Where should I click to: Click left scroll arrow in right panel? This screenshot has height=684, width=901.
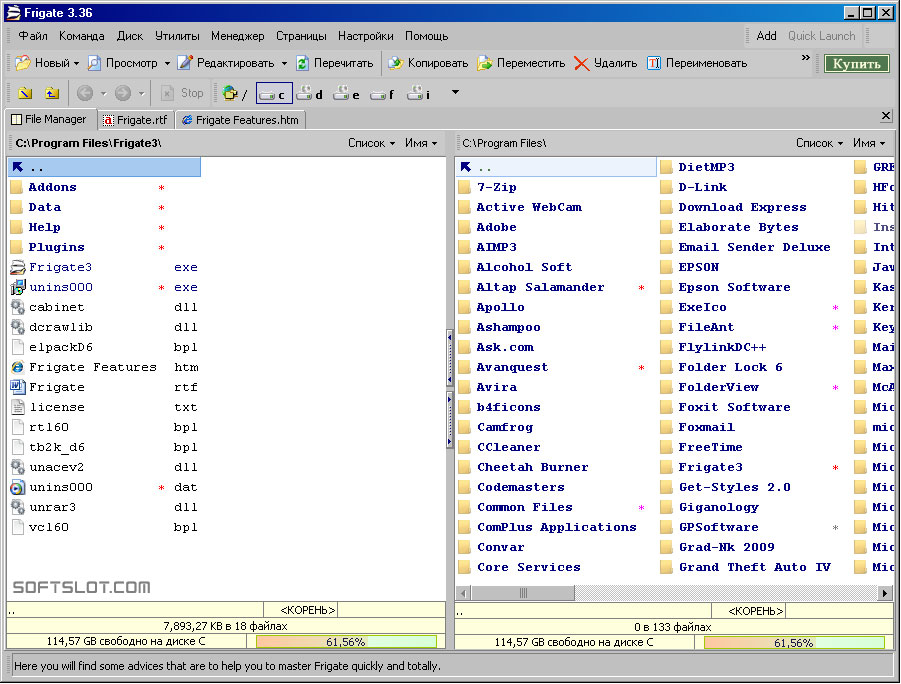coord(463,593)
